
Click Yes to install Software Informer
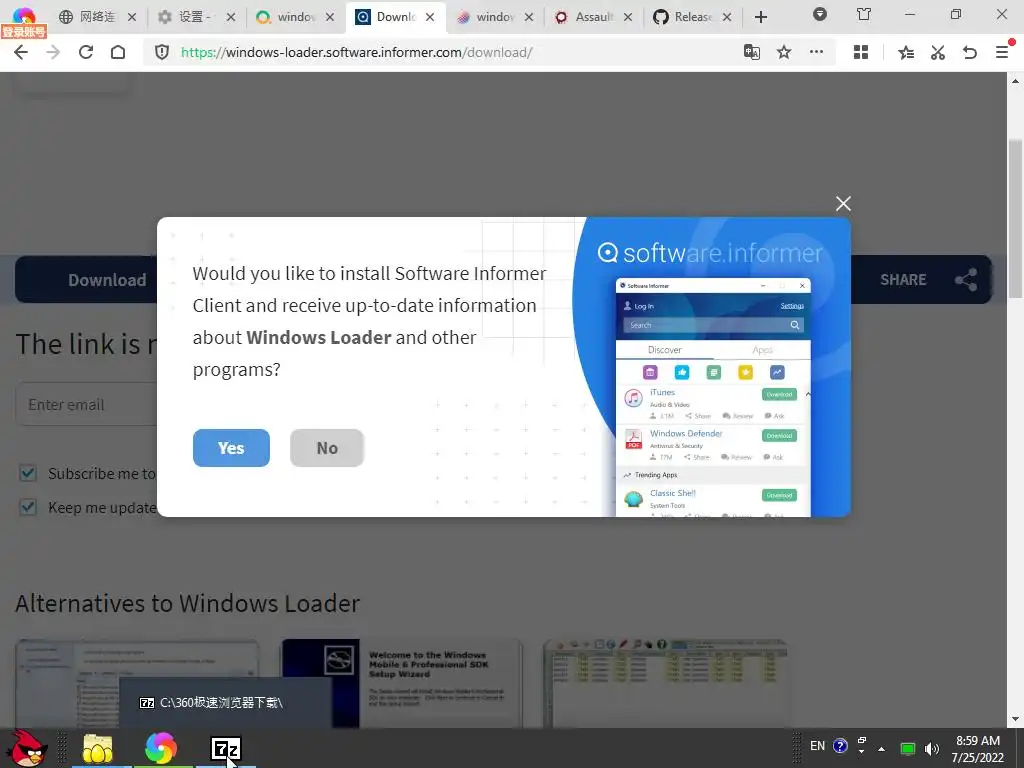[x=231, y=448]
